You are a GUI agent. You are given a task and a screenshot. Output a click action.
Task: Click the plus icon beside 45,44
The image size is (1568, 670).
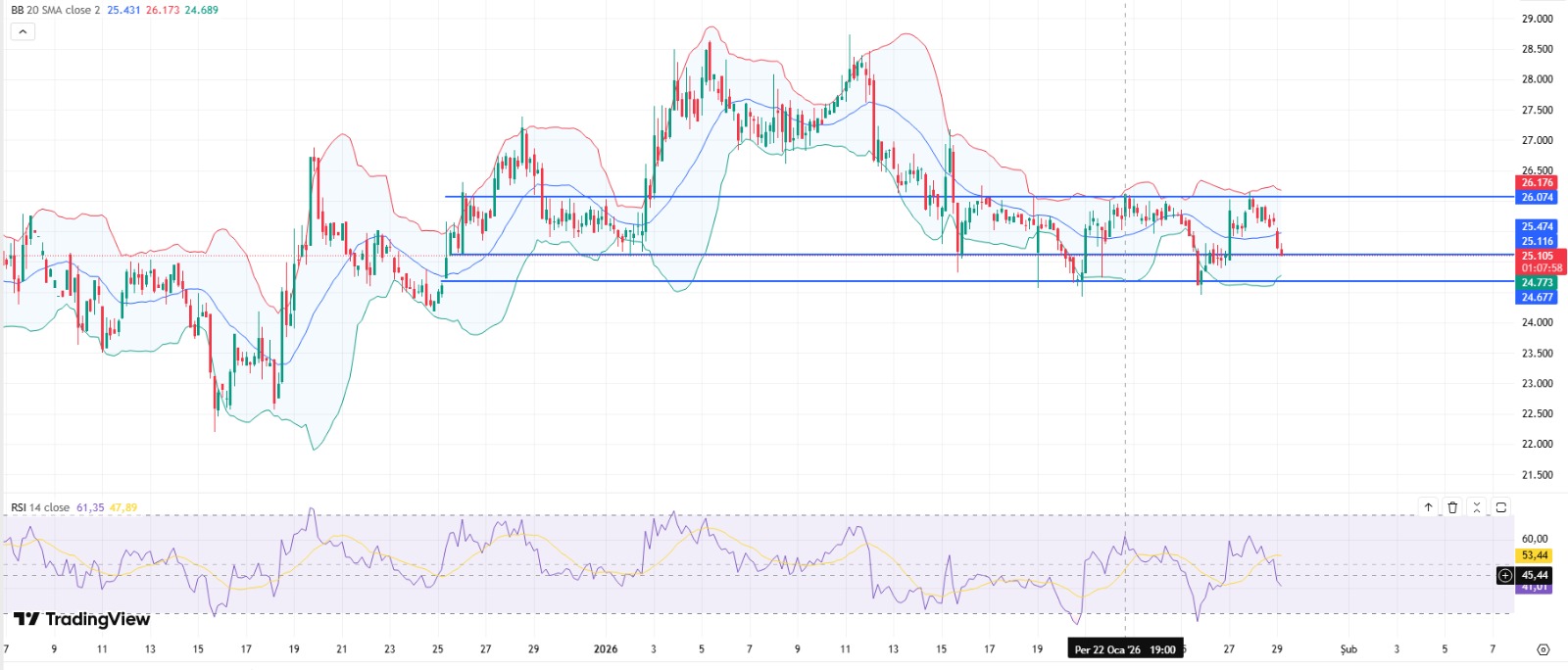click(1505, 576)
